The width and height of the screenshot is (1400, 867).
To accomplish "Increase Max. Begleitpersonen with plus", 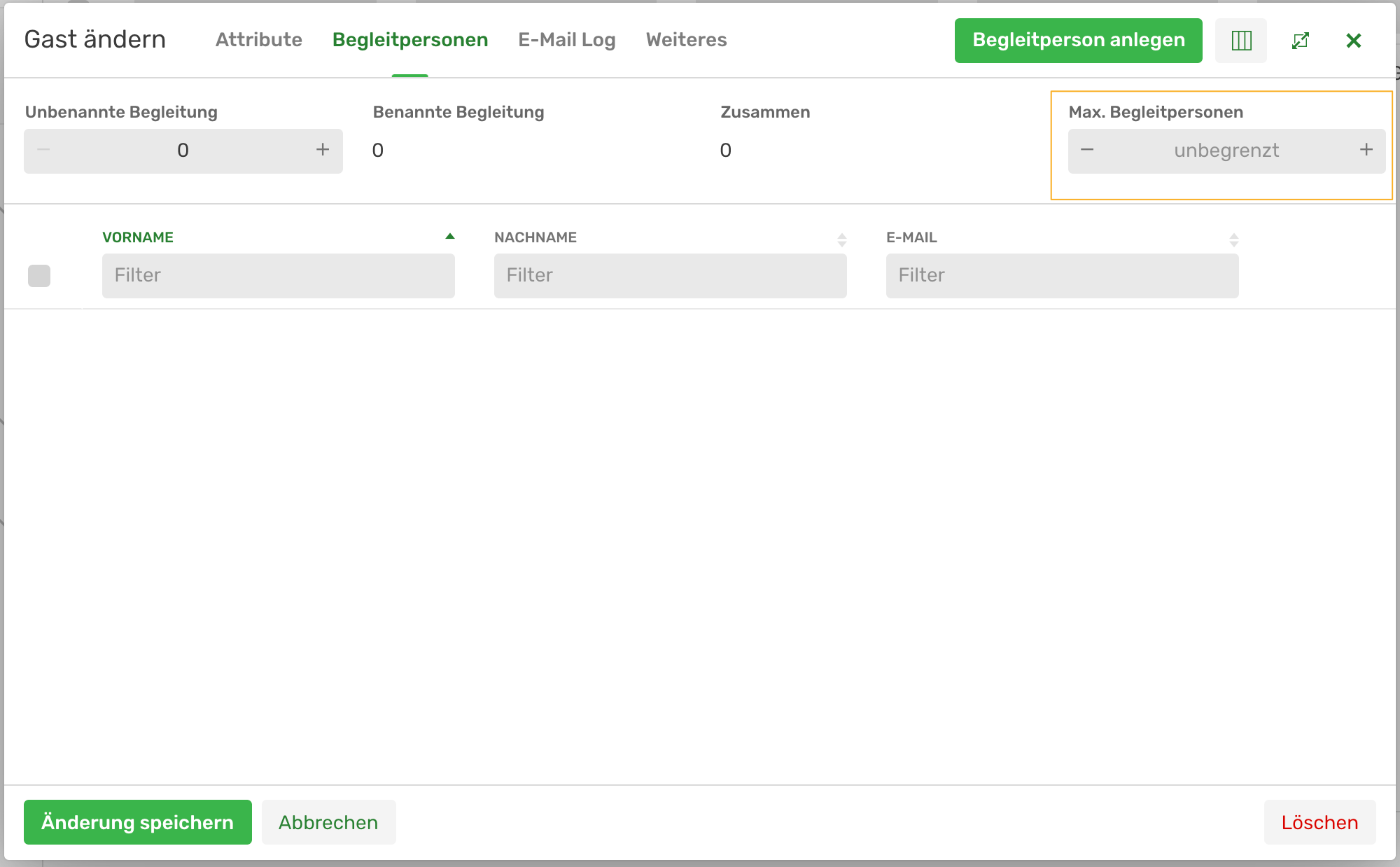I will [1366, 150].
